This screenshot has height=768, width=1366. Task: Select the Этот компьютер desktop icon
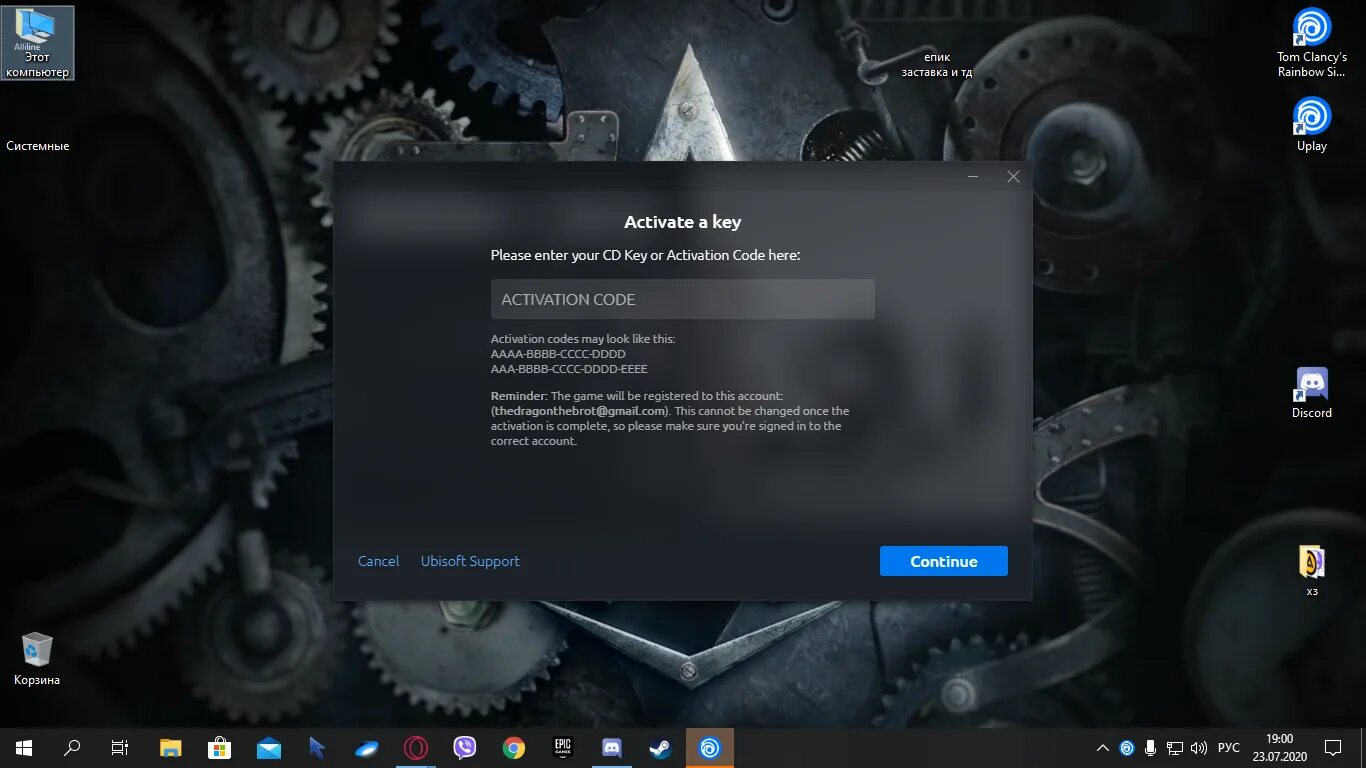[x=37, y=42]
